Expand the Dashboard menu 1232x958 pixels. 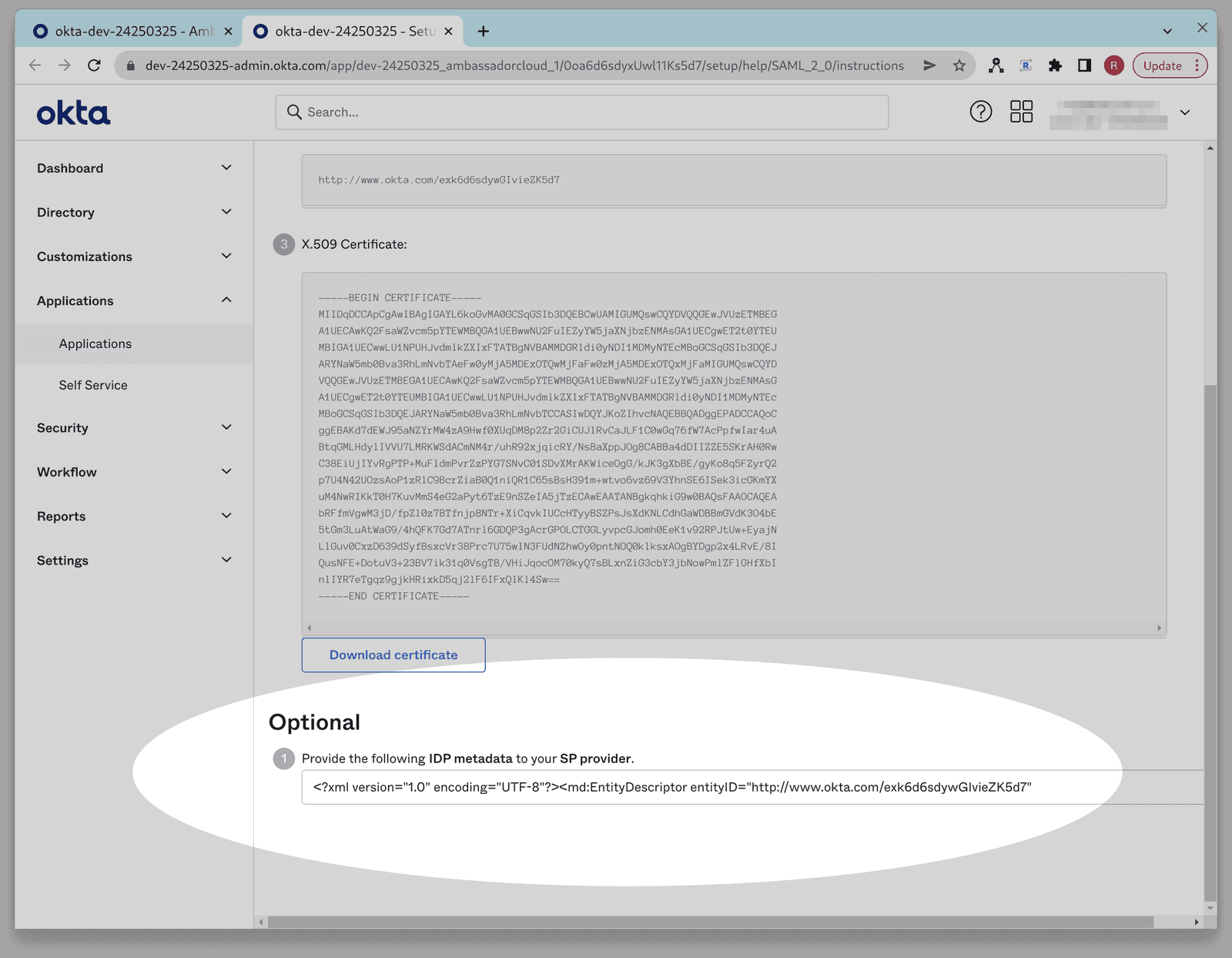point(134,168)
